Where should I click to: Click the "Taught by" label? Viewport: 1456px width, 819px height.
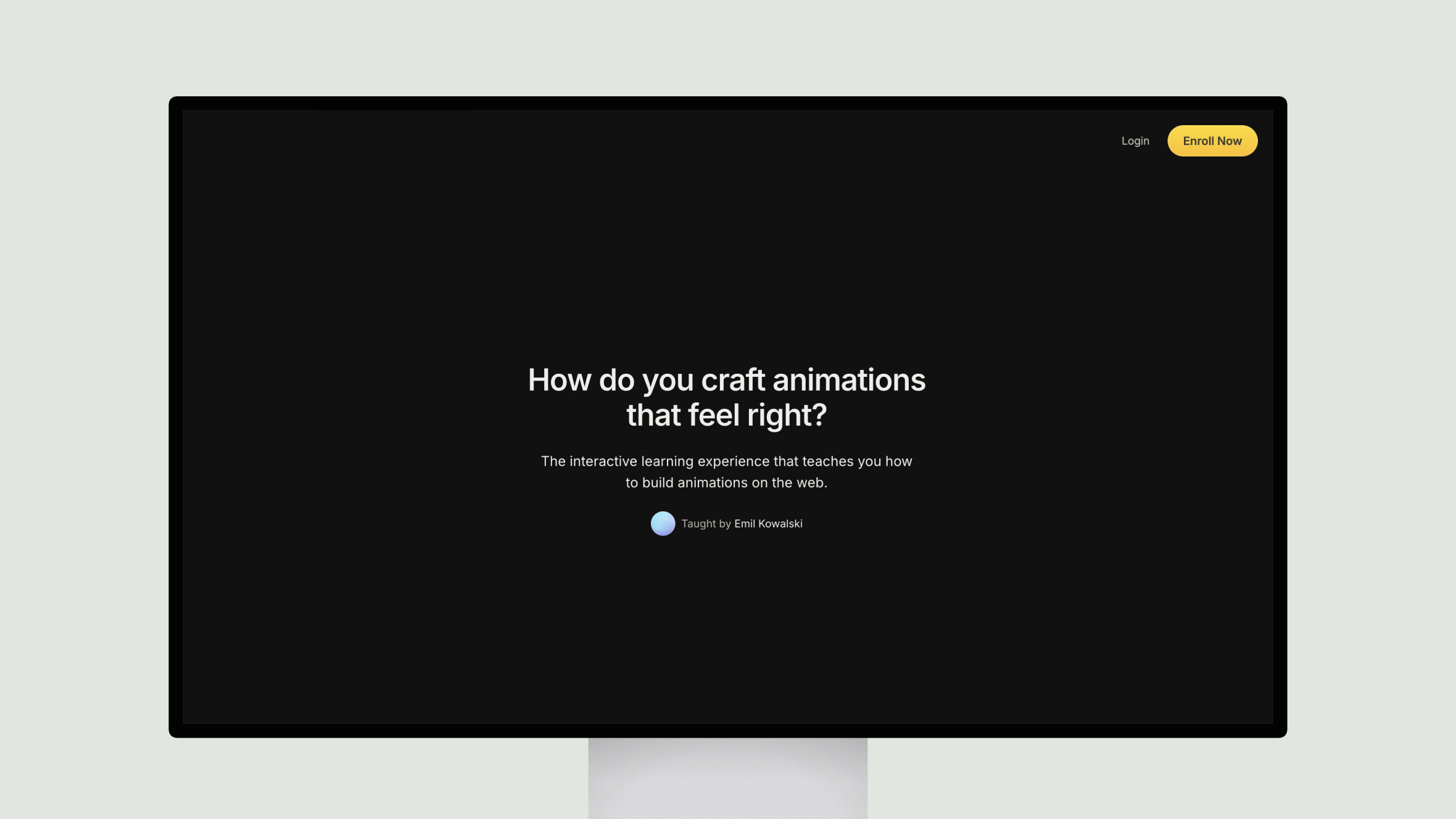[706, 524]
